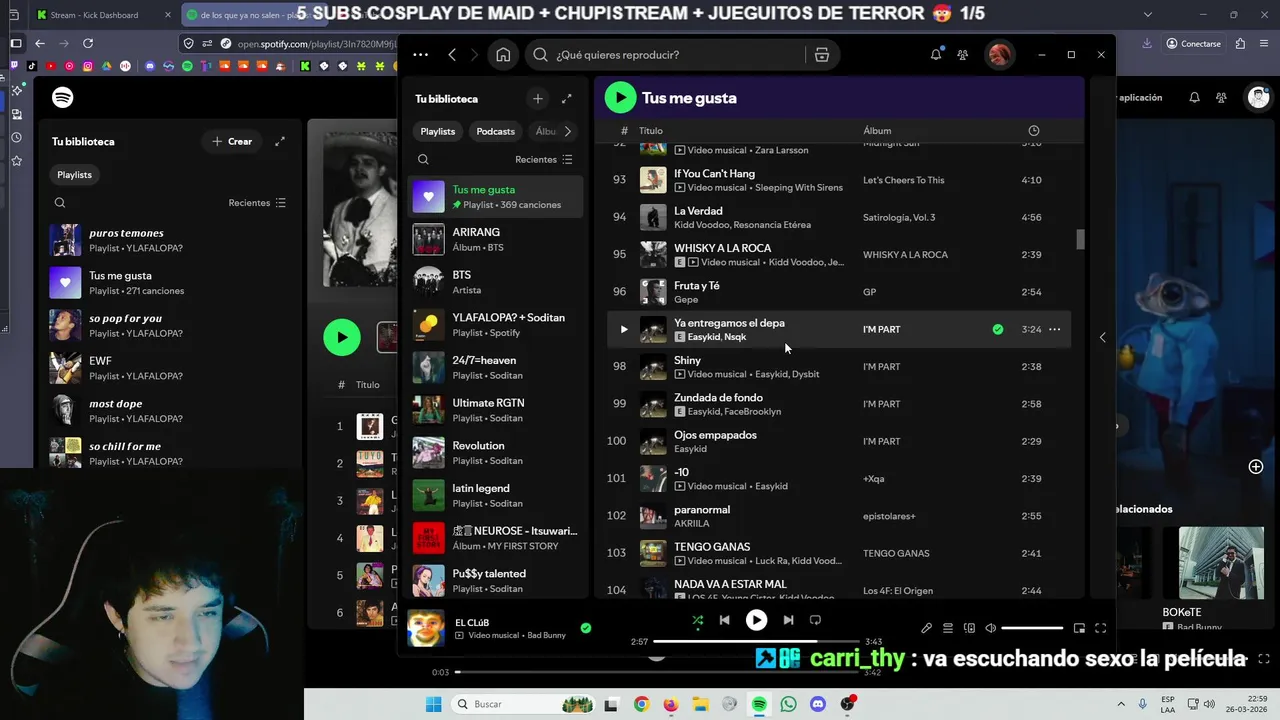Open the Browse icon in search bar

click(822, 55)
